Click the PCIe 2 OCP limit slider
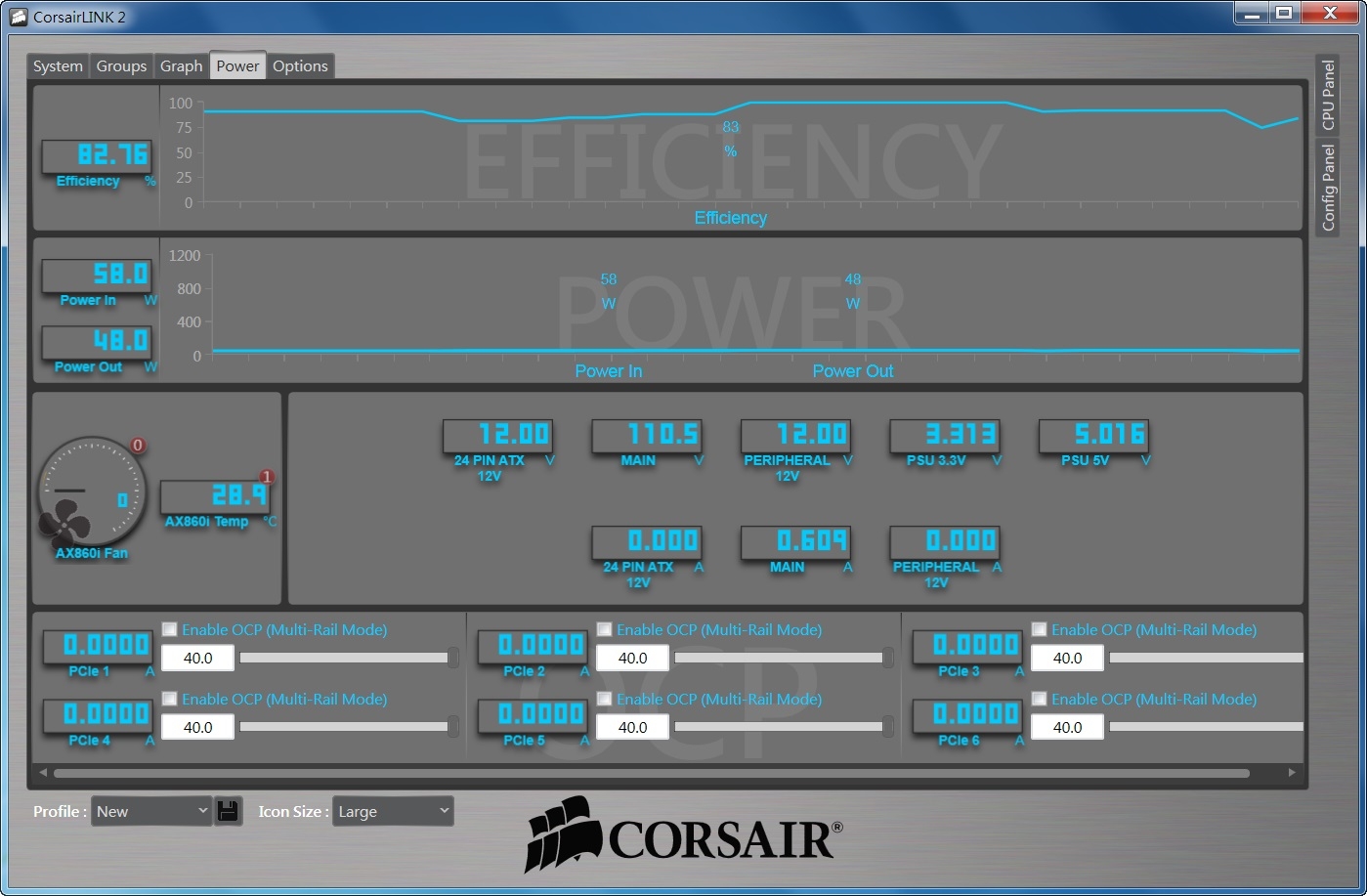The image size is (1367, 896). click(784, 658)
